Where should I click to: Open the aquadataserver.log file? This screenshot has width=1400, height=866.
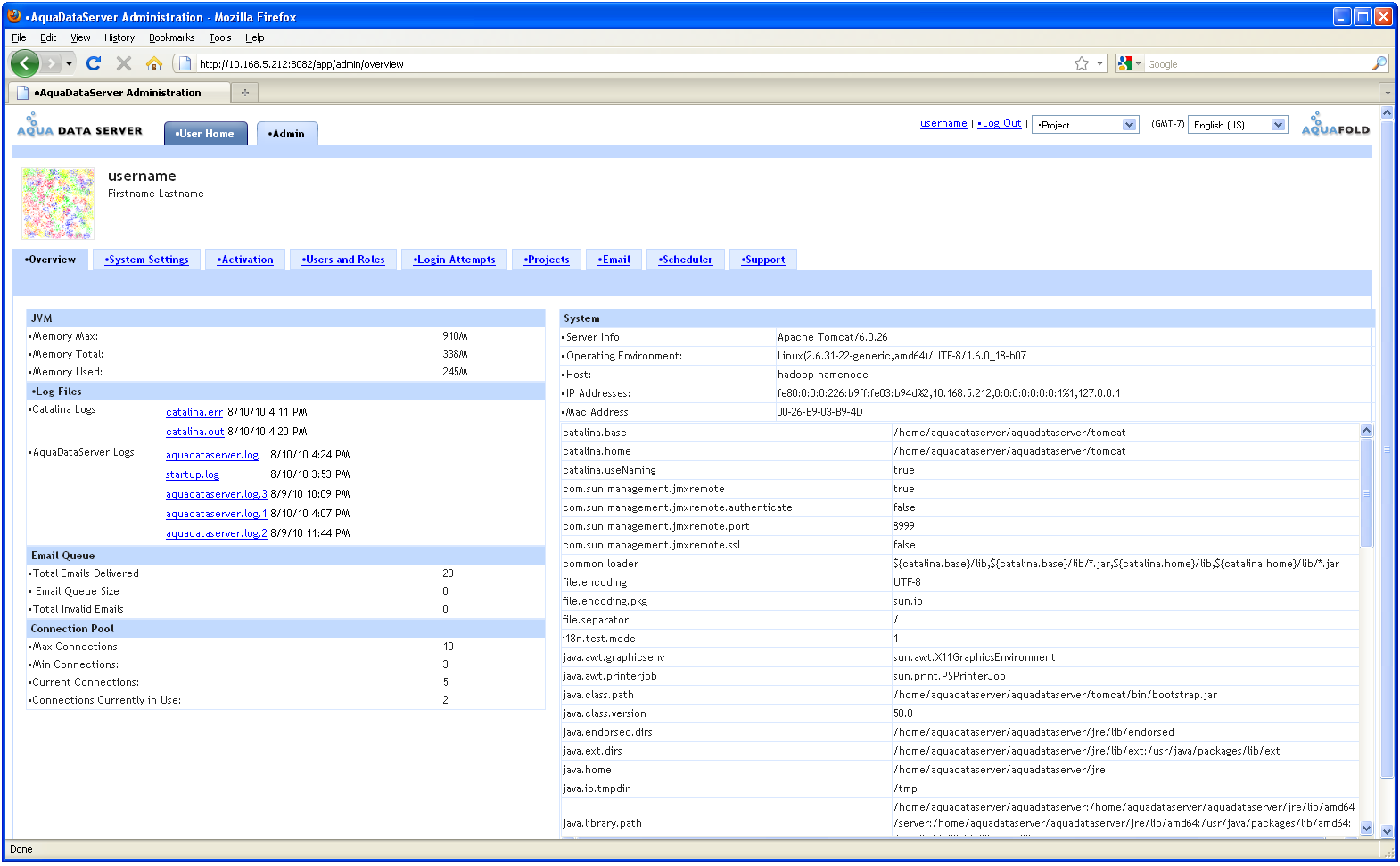[x=212, y=455]
